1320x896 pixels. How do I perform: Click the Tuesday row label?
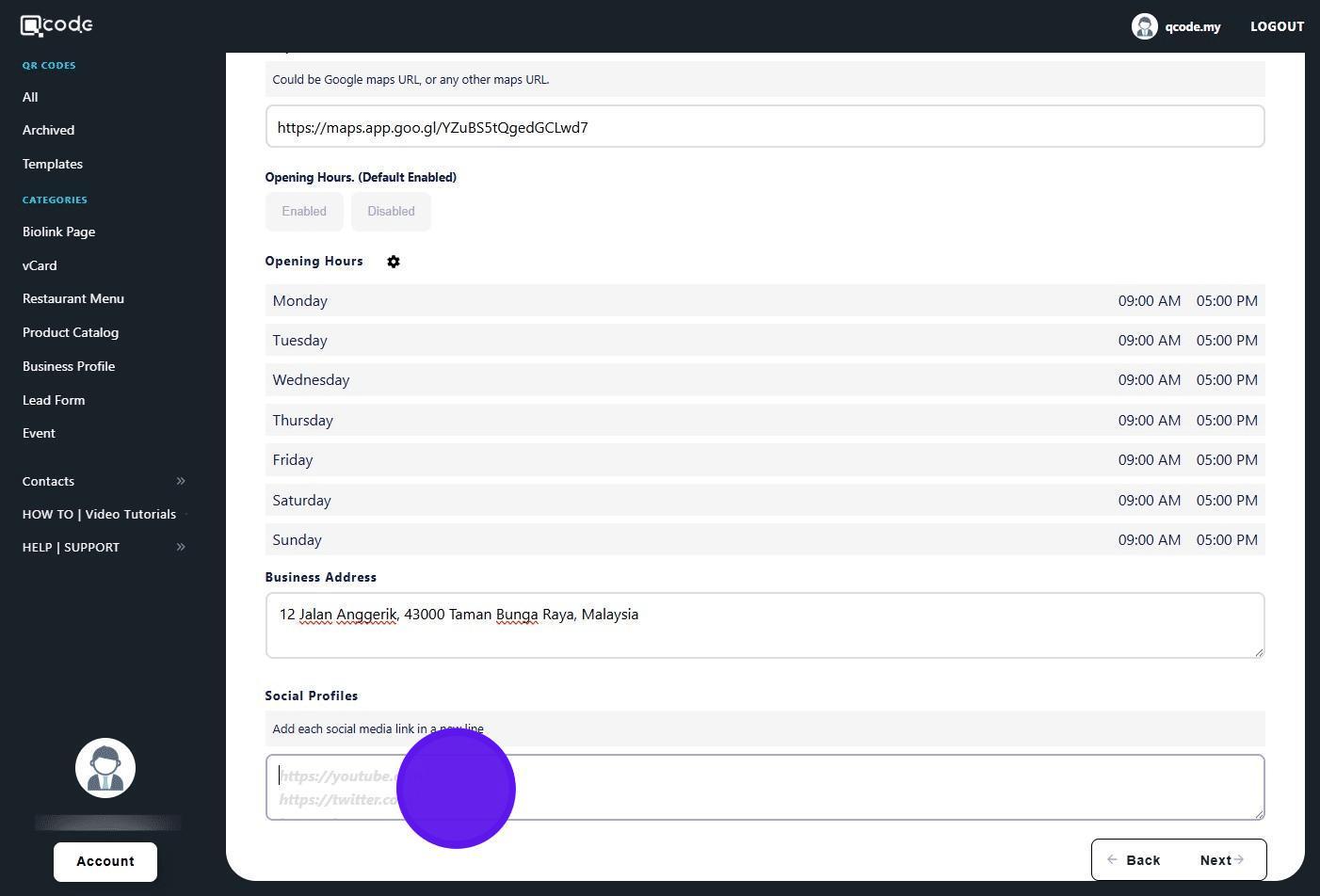point(299,341)
